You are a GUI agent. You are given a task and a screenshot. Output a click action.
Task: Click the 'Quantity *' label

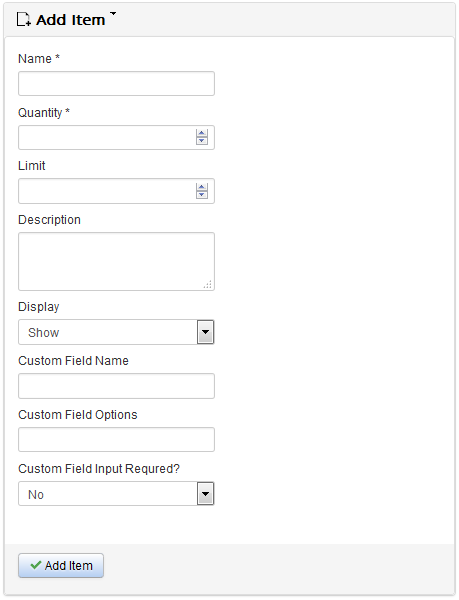click(x=44, y=113)
